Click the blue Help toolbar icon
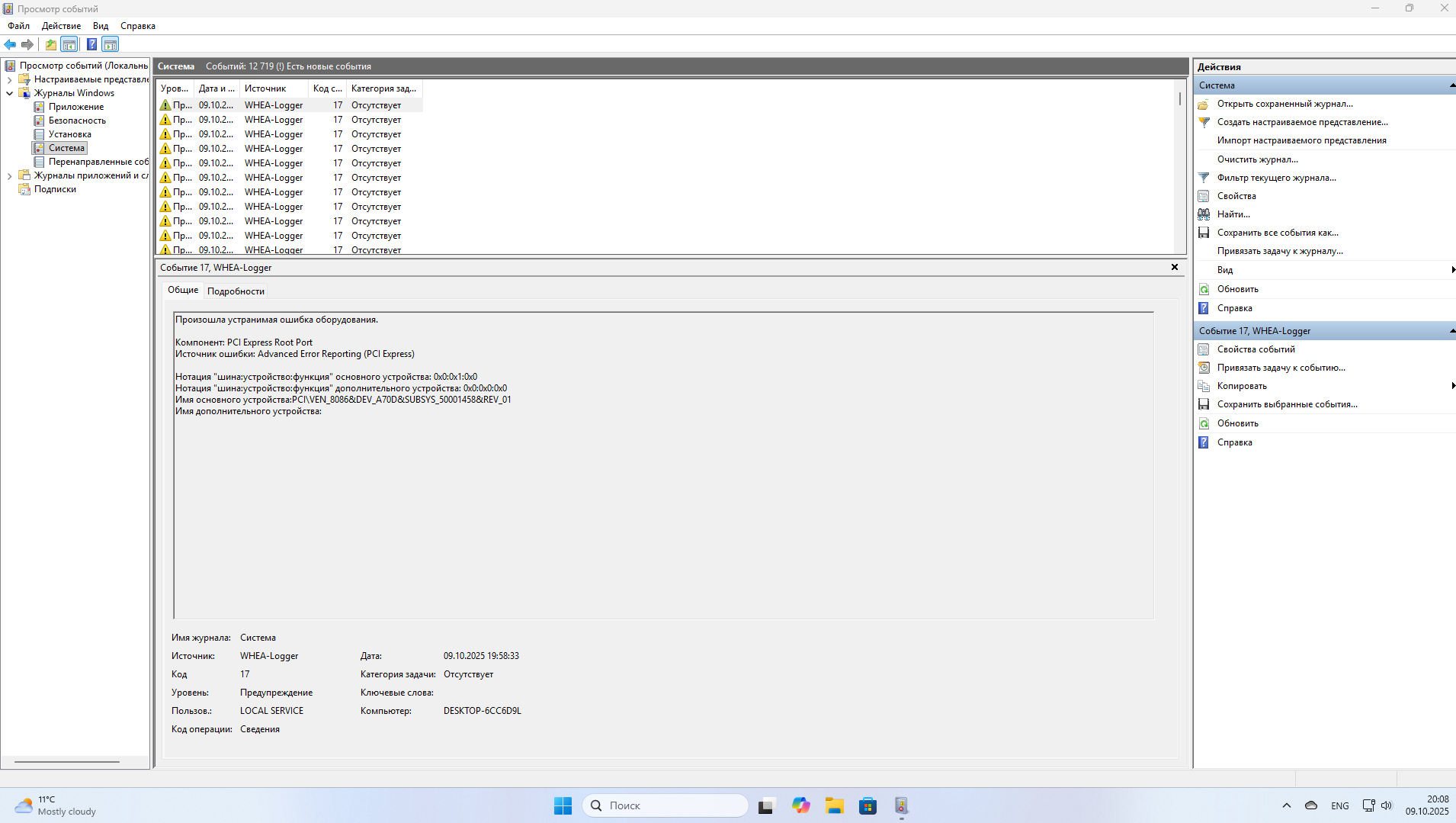 91,44
